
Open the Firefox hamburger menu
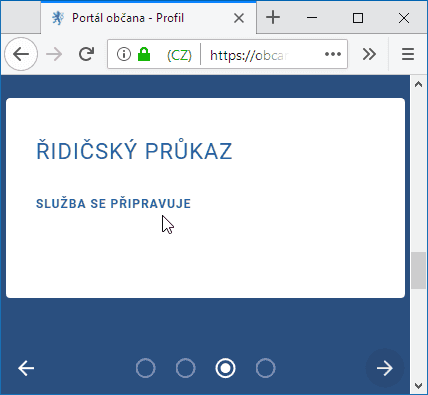point(408,54)
